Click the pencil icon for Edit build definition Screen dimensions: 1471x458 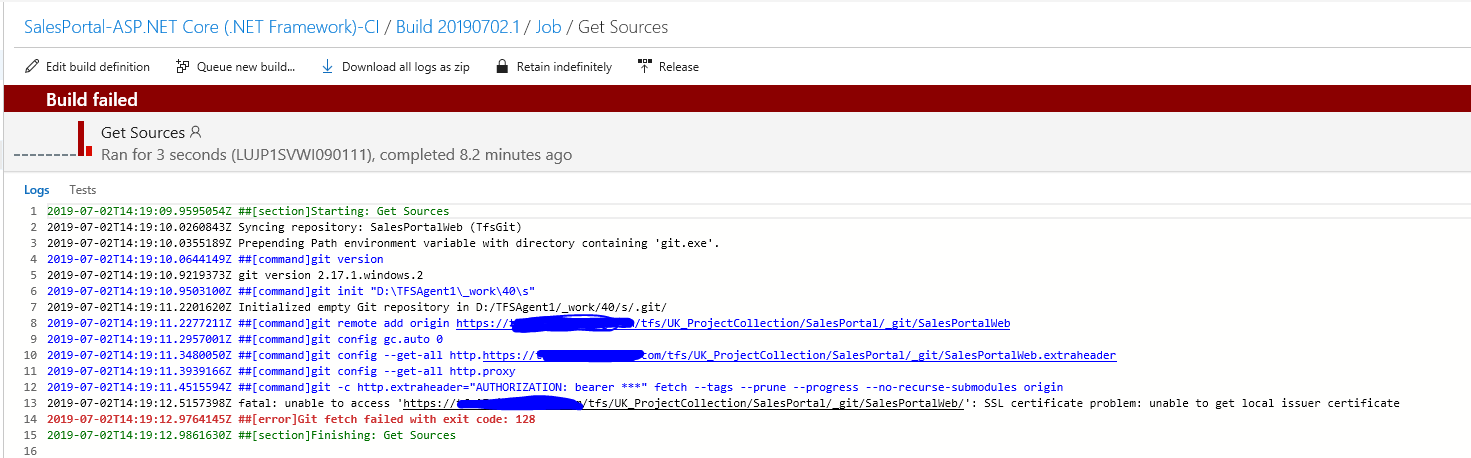pos(32,67)
